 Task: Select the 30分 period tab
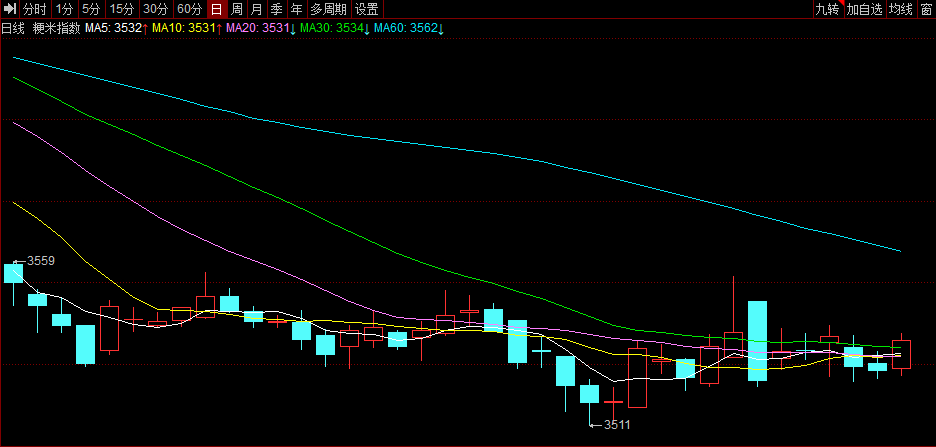pyautogui.click(x=156, y=9)
